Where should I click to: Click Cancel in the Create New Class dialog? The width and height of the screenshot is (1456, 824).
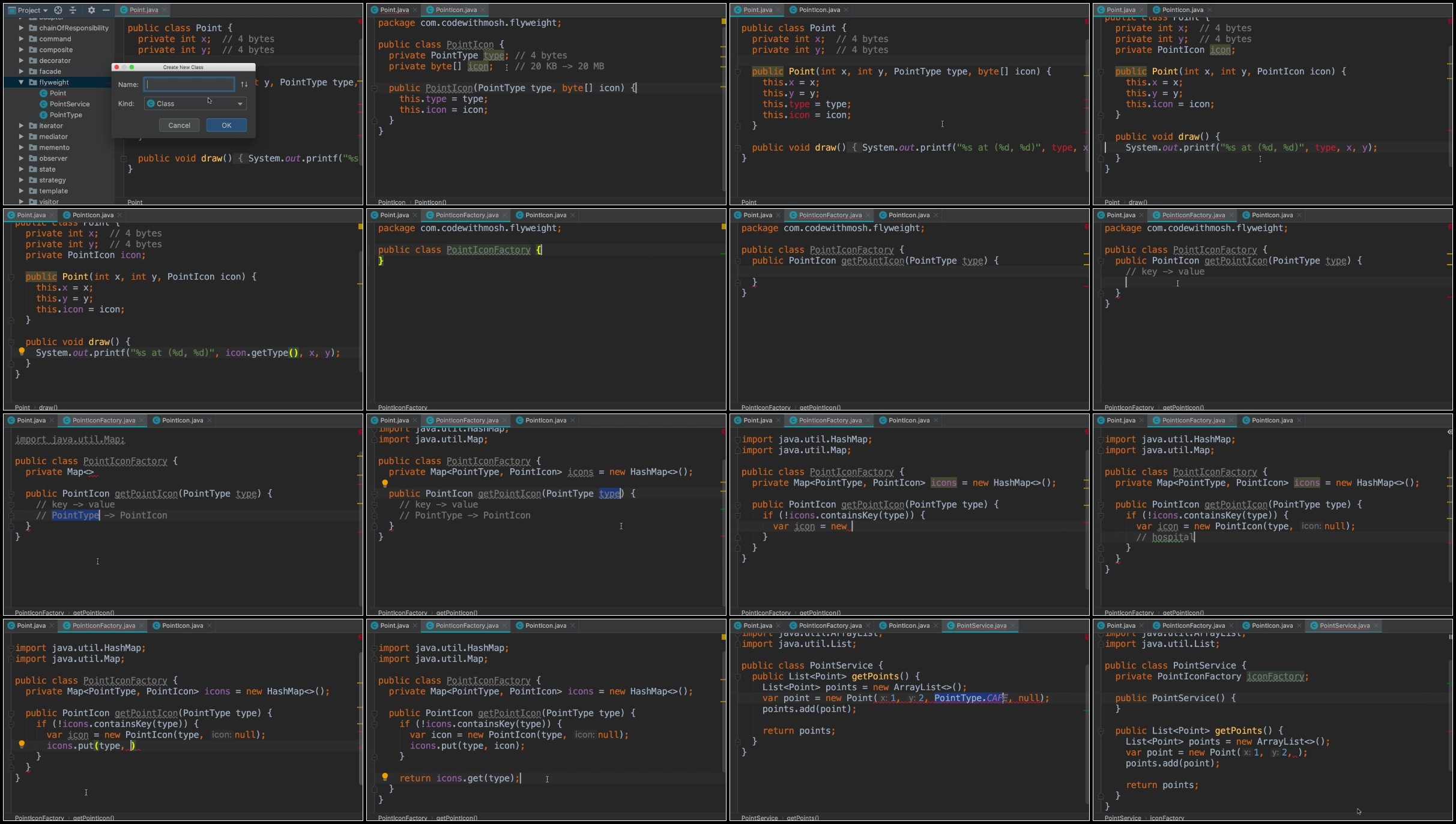point(179,125)
